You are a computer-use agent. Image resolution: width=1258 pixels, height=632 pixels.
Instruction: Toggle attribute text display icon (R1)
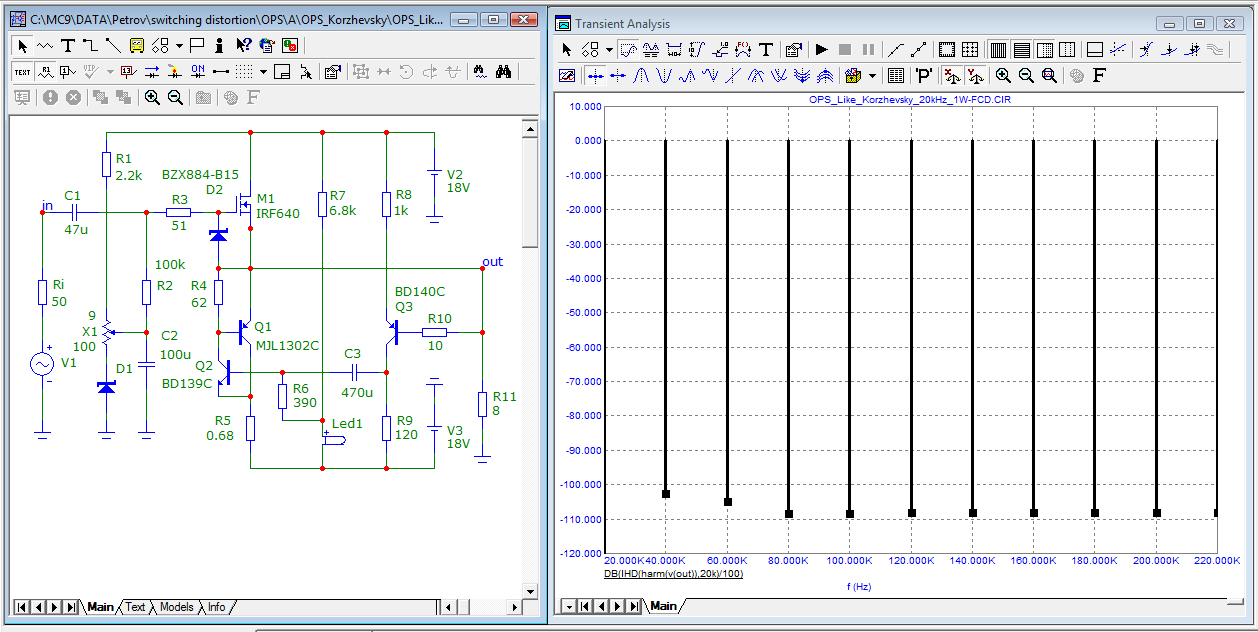[x=45, y=72]
